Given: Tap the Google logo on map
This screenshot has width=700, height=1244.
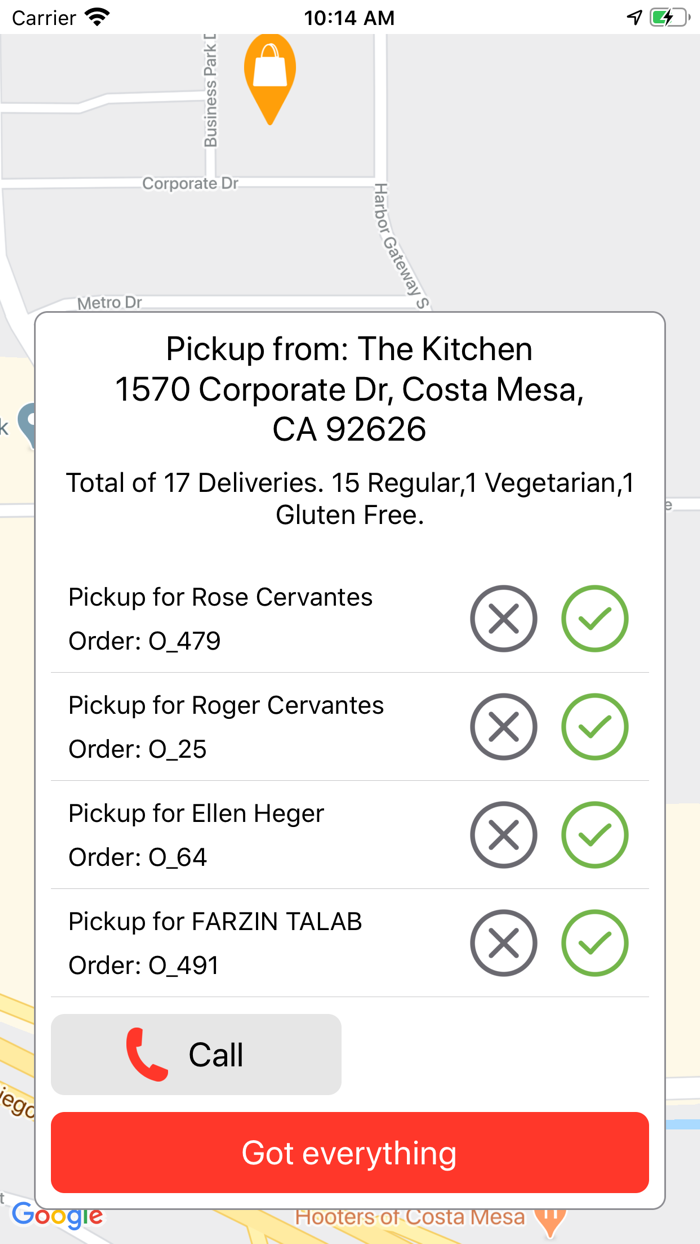Looking at the screenshot, I should point(57,1216).
